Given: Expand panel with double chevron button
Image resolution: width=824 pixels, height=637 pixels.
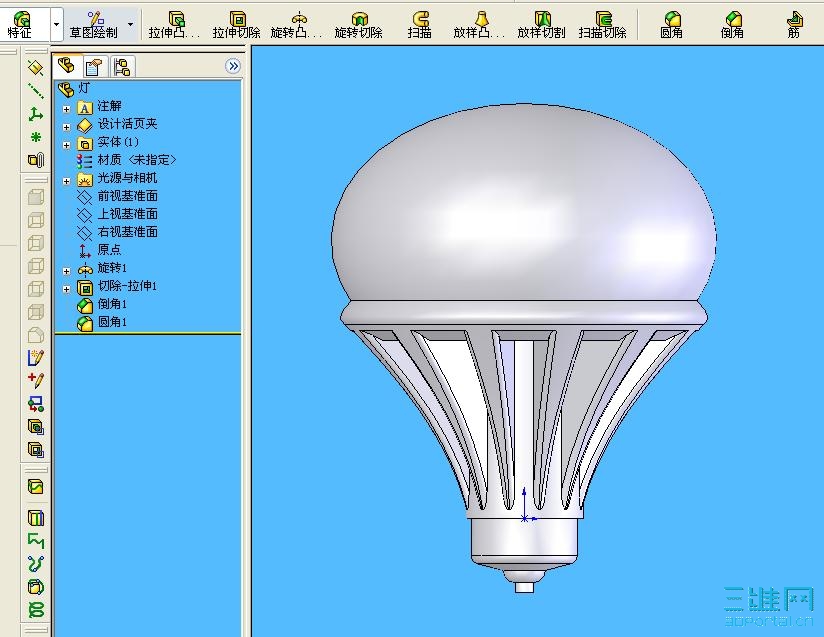Looking at the screenshot, I should (233, 66).
